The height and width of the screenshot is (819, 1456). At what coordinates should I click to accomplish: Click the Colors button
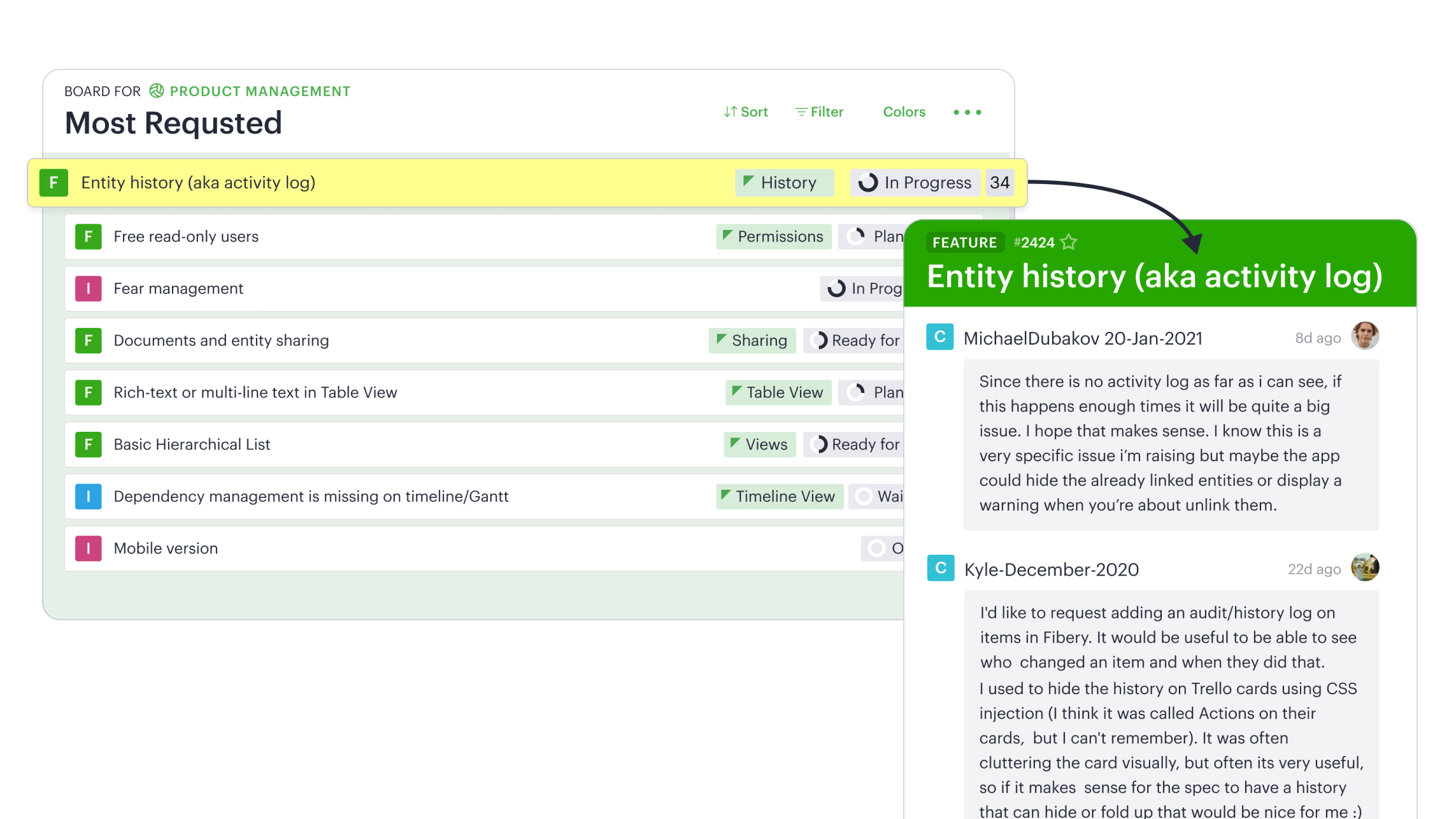(x=904, y=111)
